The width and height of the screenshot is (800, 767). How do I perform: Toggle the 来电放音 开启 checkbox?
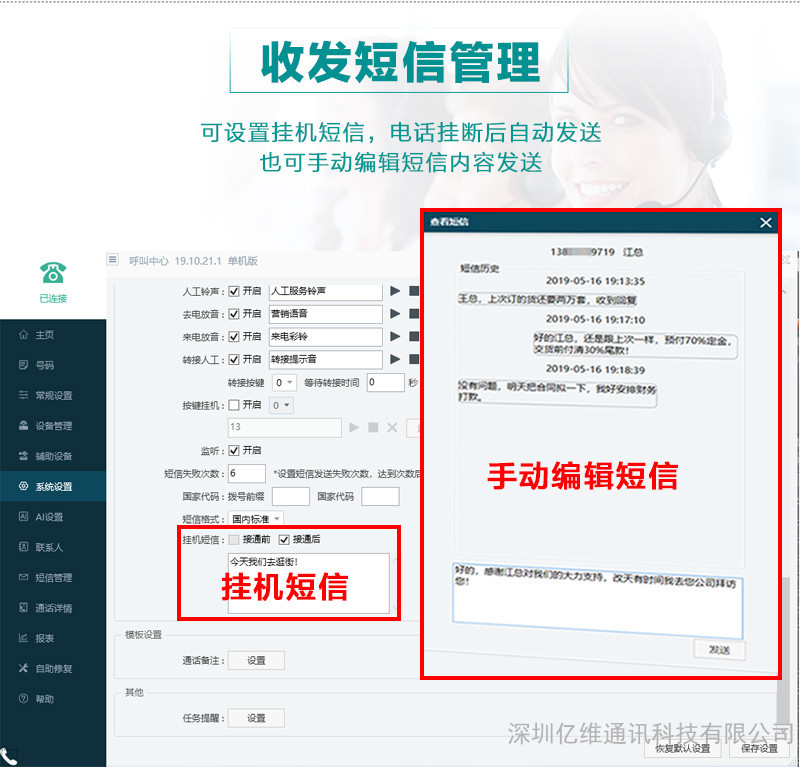[234, 337]
